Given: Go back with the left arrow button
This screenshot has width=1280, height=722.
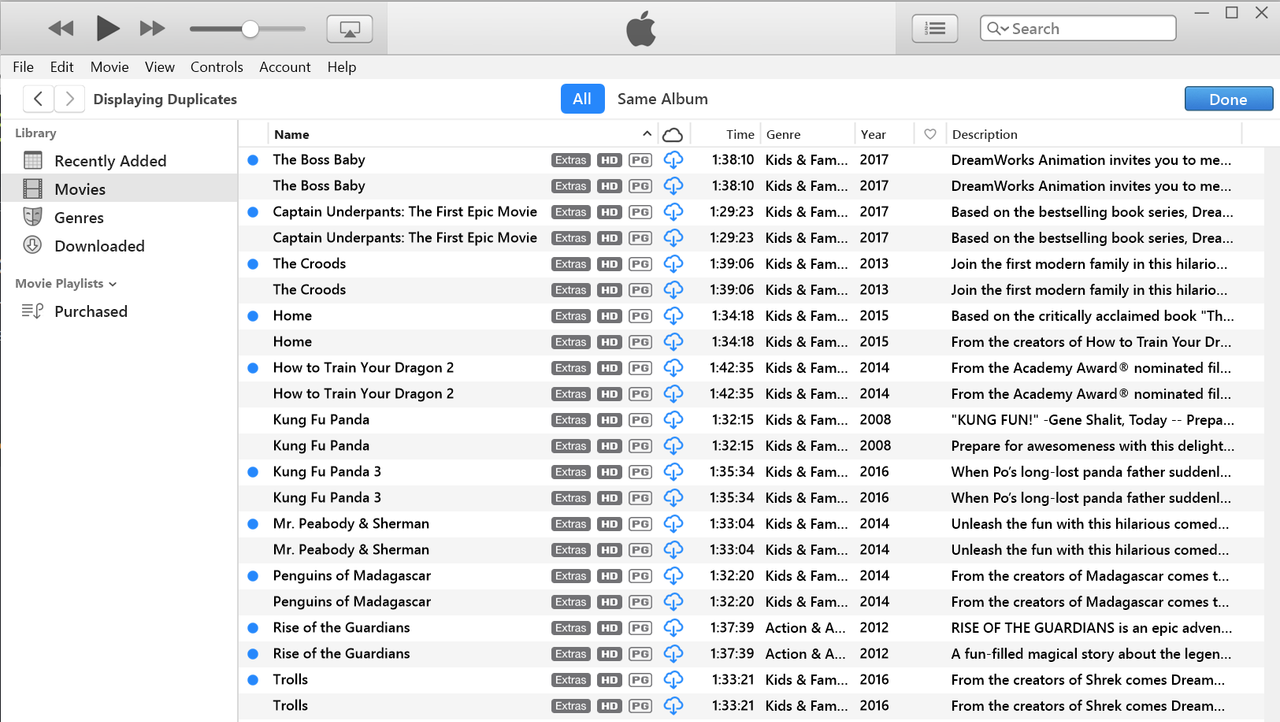Looking at the screenshot, I should [38, 99].
